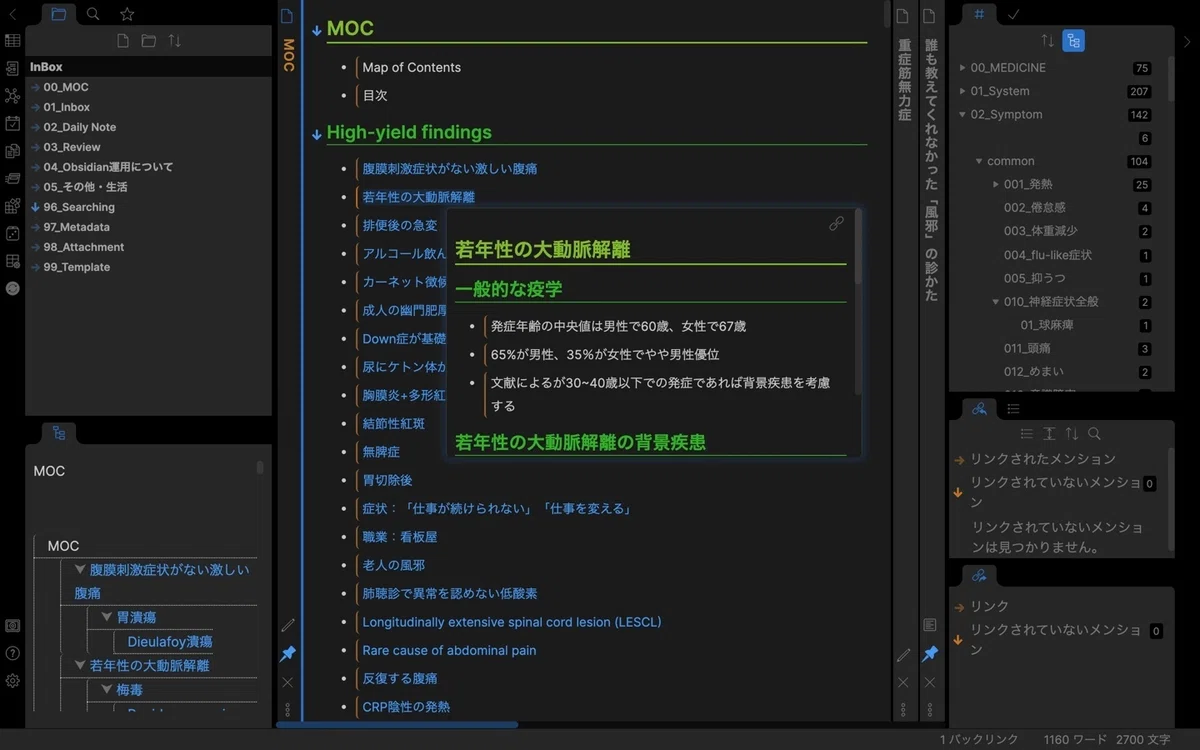Select the outline mind-map tab in lower left
1200x750 pixels.
click(59, 433)
